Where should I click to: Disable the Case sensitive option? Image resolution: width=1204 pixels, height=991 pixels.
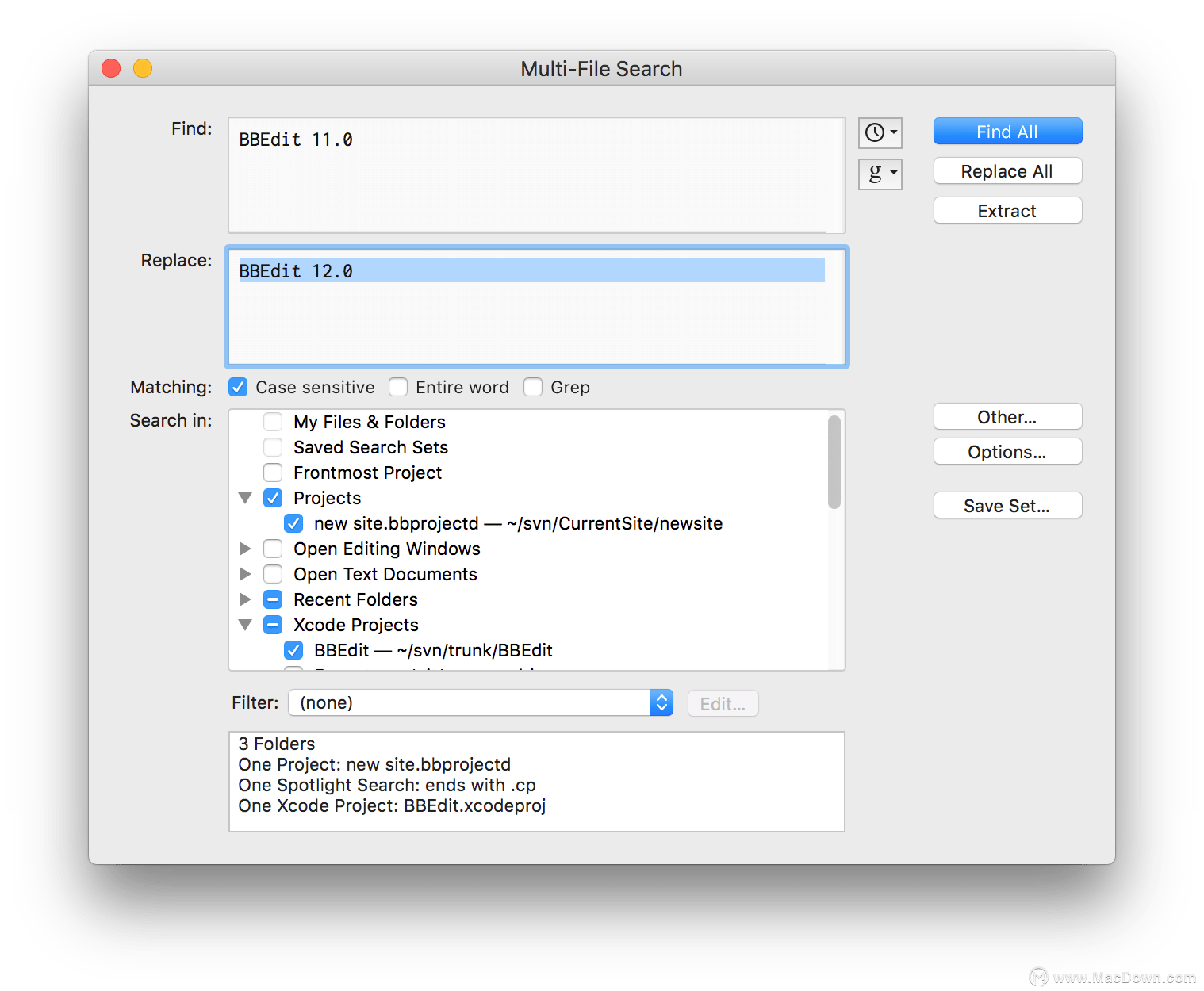238,387
